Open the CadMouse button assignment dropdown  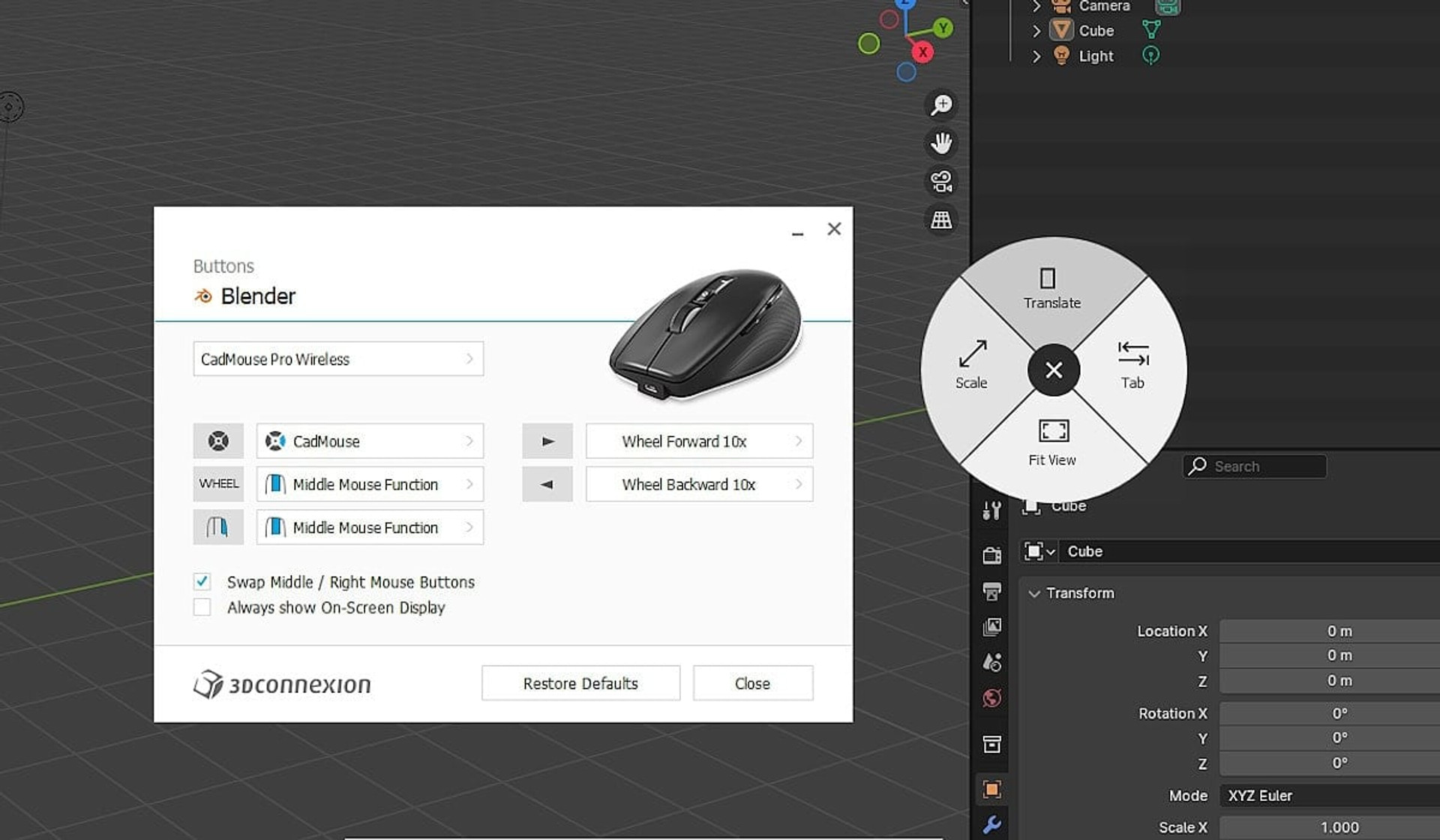[x=370, y=441]
